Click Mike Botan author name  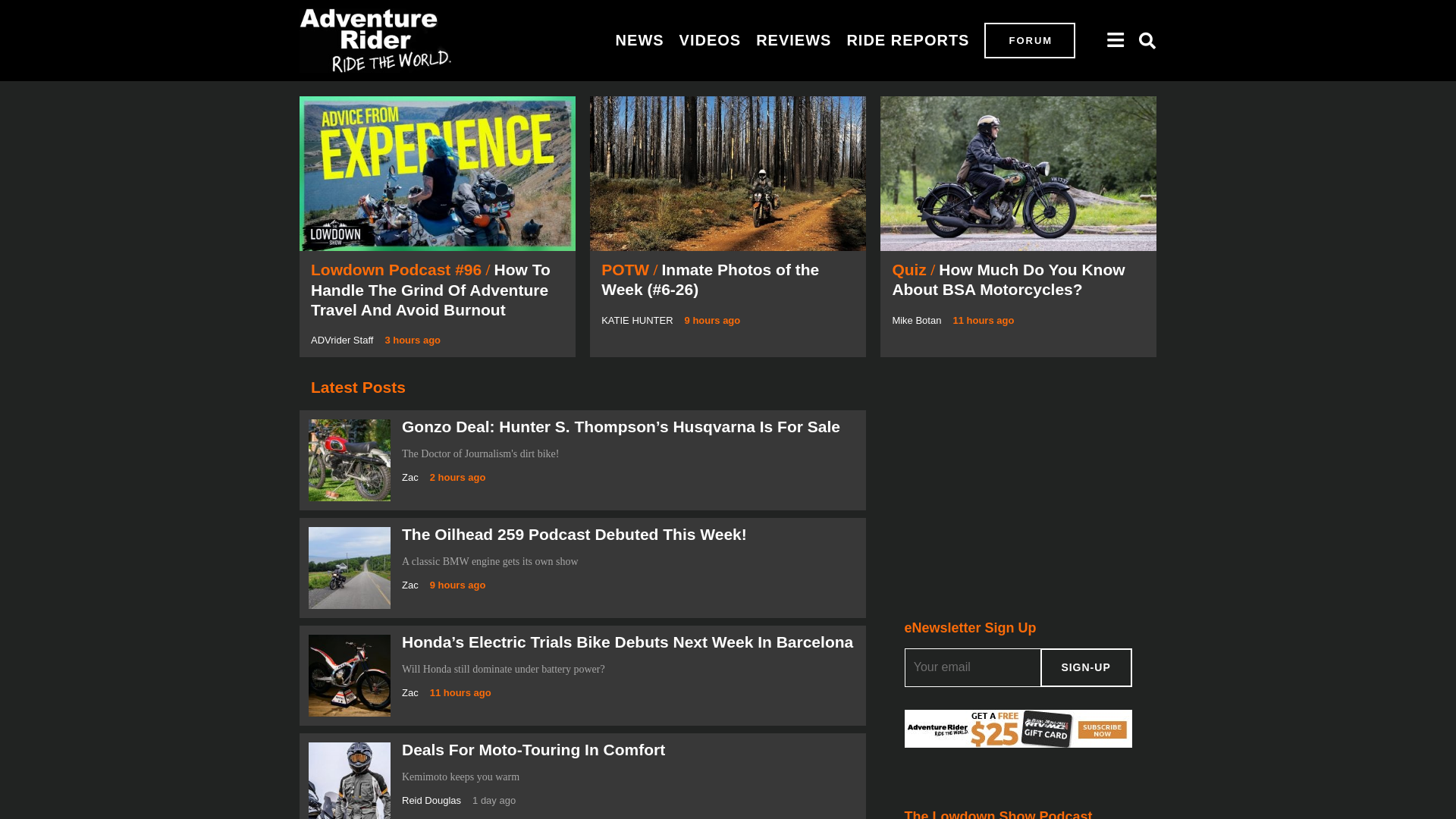[916, 321]
